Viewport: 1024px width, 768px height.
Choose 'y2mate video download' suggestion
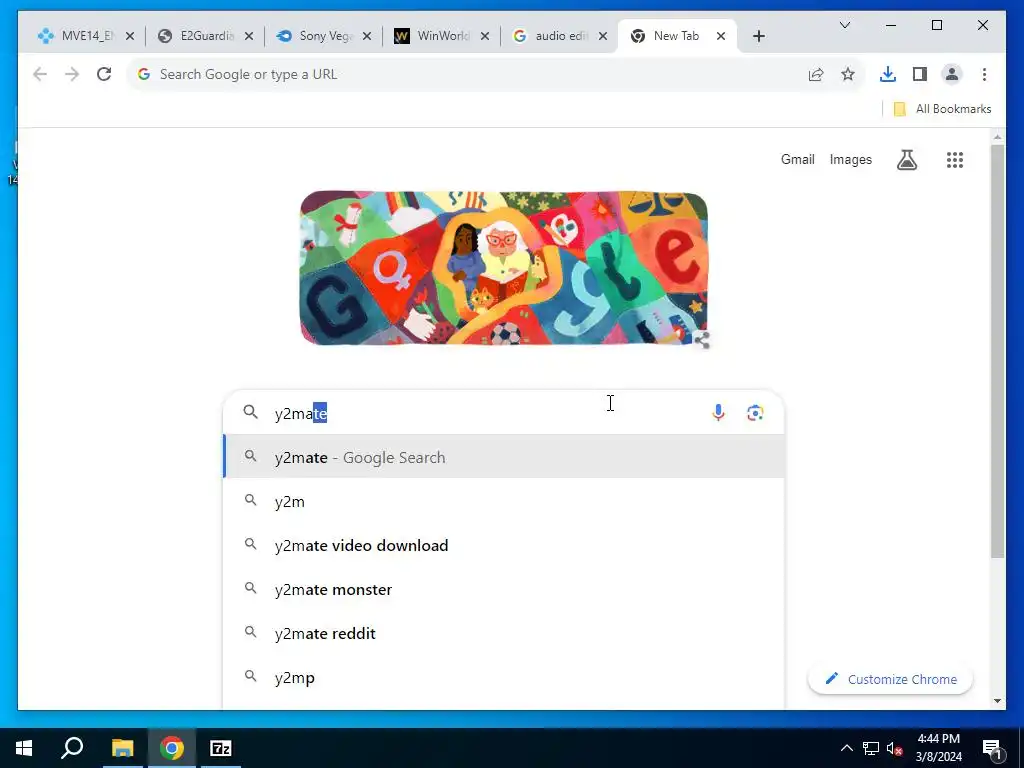click(x=504, y=545)
